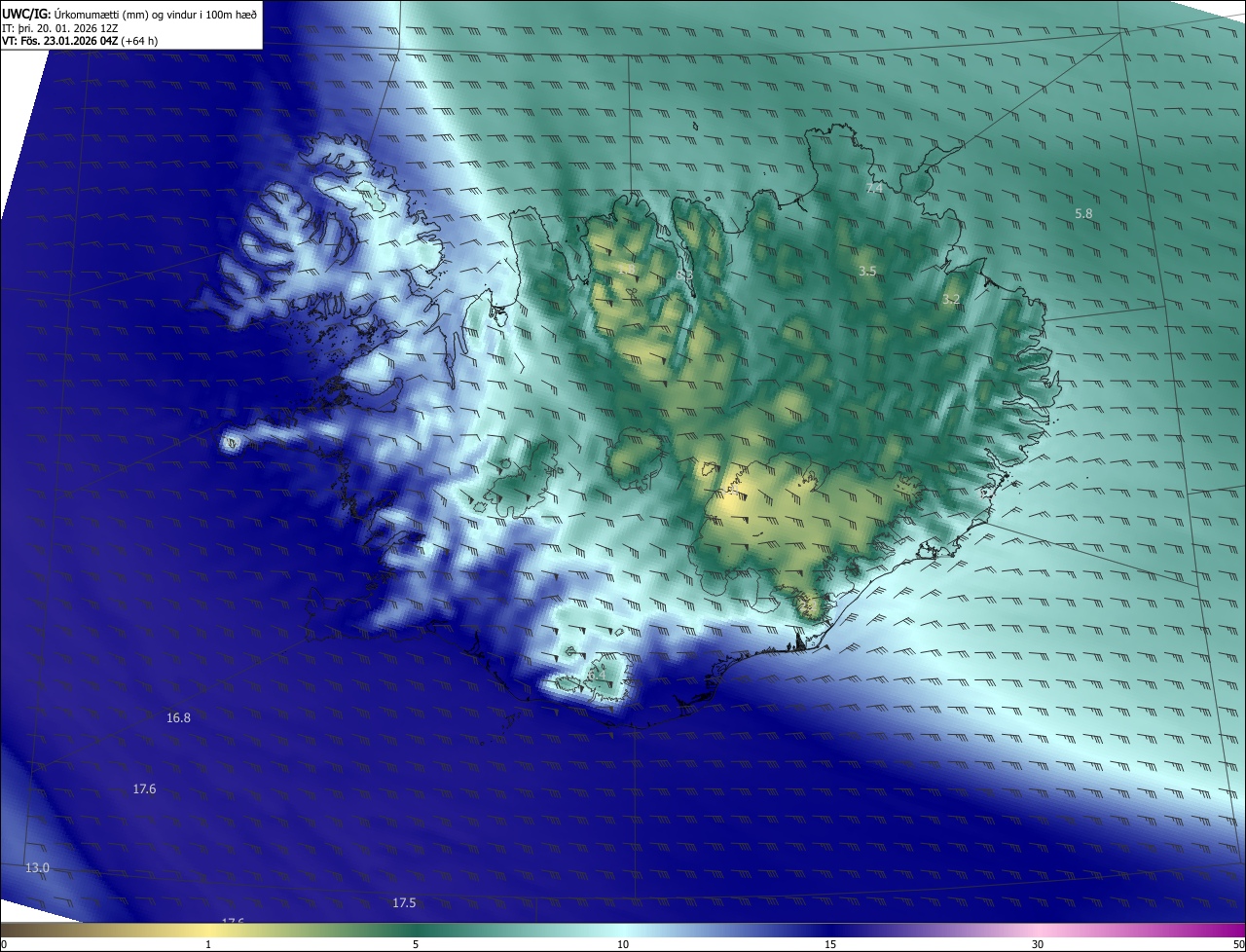Click the map value "3.5"
This screenshot has width=1246, height=952.
[868, 271]
